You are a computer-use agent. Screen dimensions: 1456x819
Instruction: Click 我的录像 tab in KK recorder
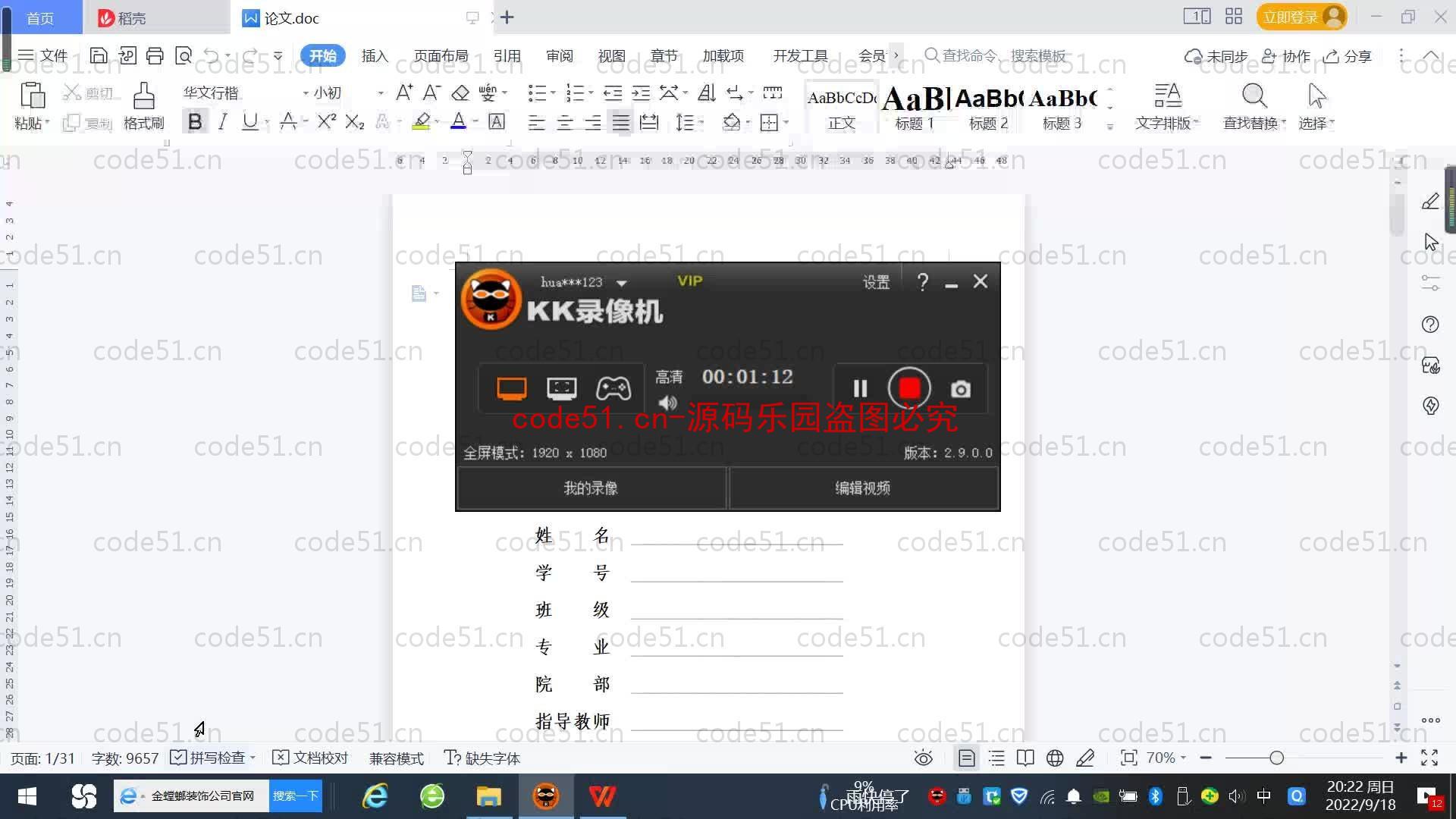coord(590,488)
